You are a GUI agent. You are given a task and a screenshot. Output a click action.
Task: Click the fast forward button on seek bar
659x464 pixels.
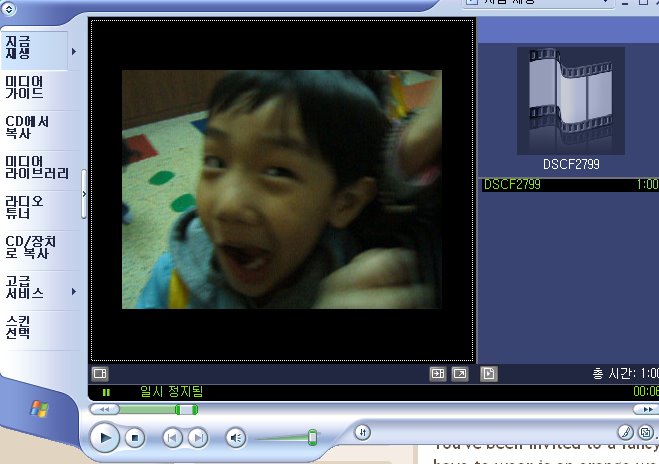pyautogui.click(x=647, y=409)
